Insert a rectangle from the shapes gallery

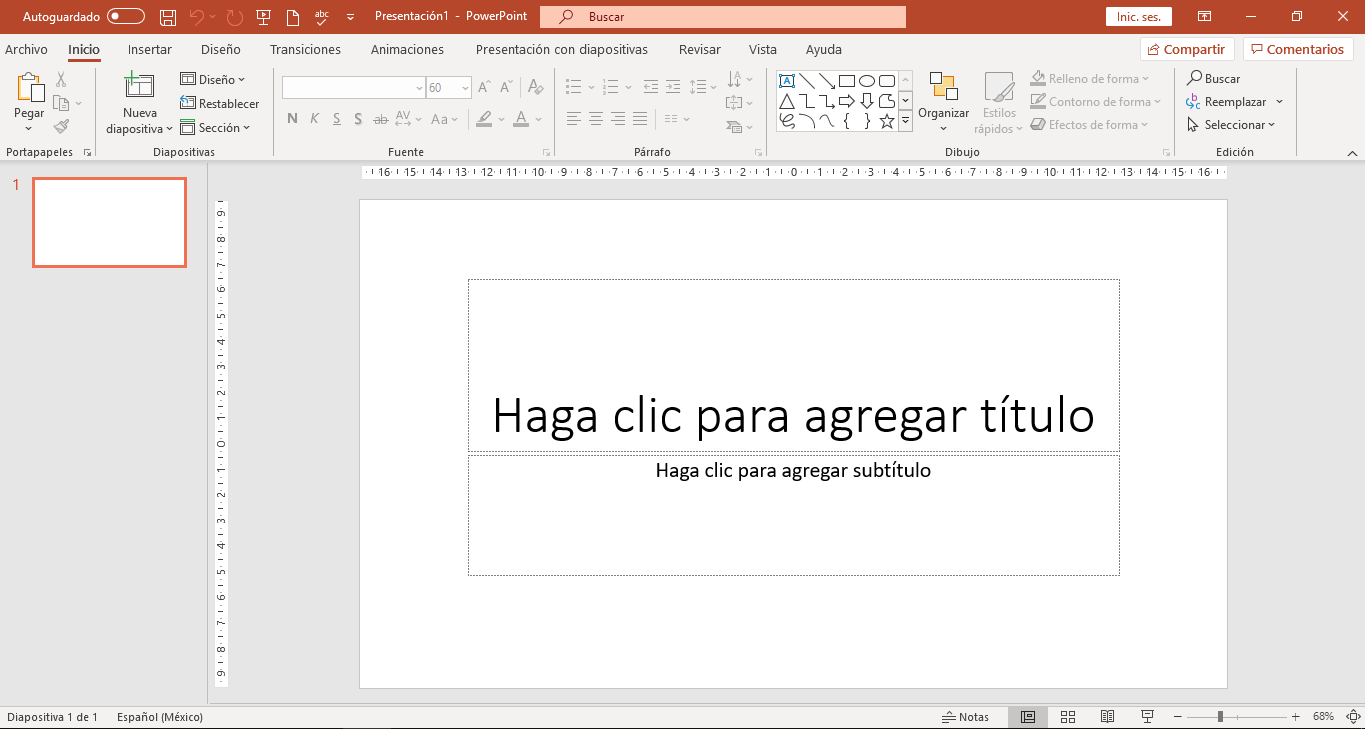(x=845, y=80)
